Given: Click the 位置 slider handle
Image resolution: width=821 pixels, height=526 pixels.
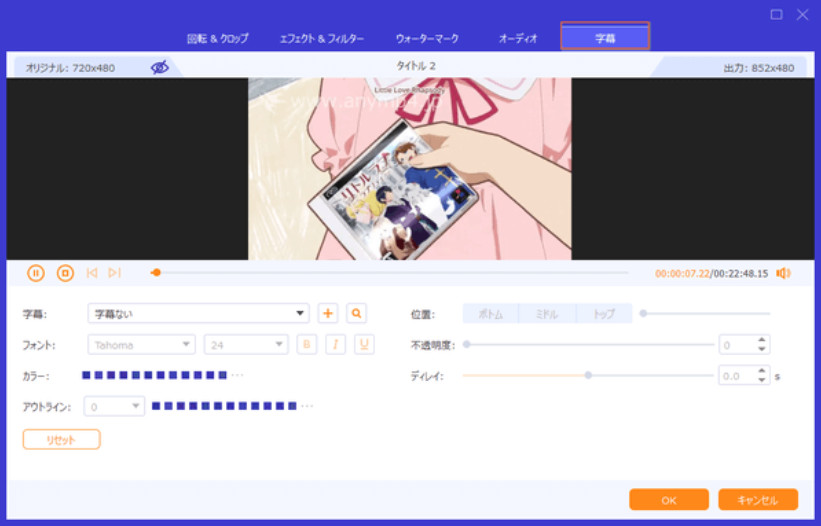Looking at the screenshot, I should (644, 314).
